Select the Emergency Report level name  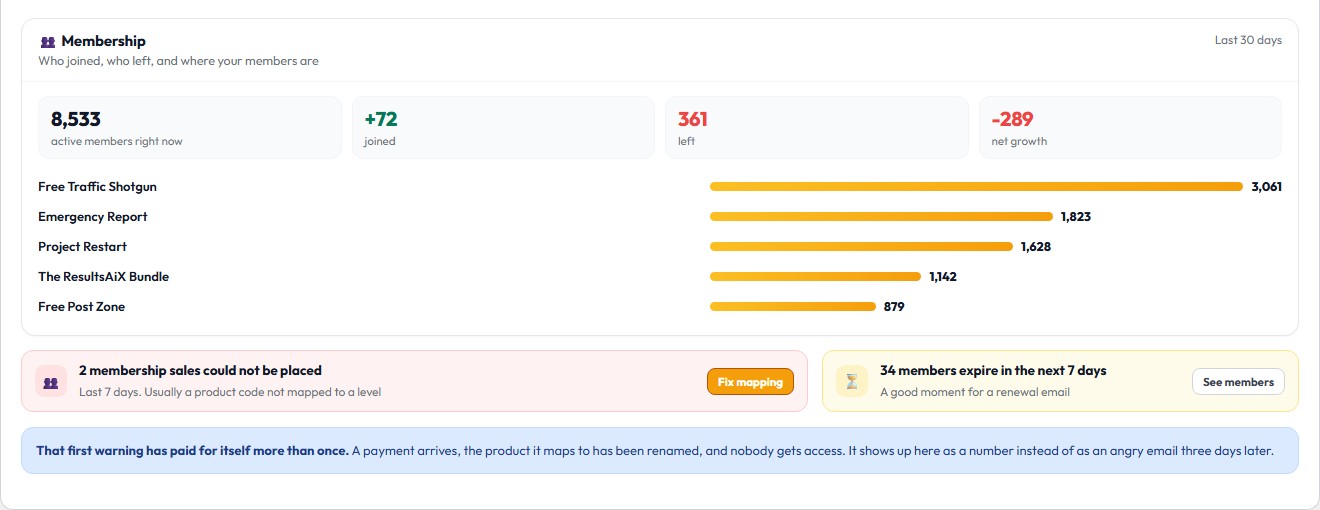click(x=92, y=217)
